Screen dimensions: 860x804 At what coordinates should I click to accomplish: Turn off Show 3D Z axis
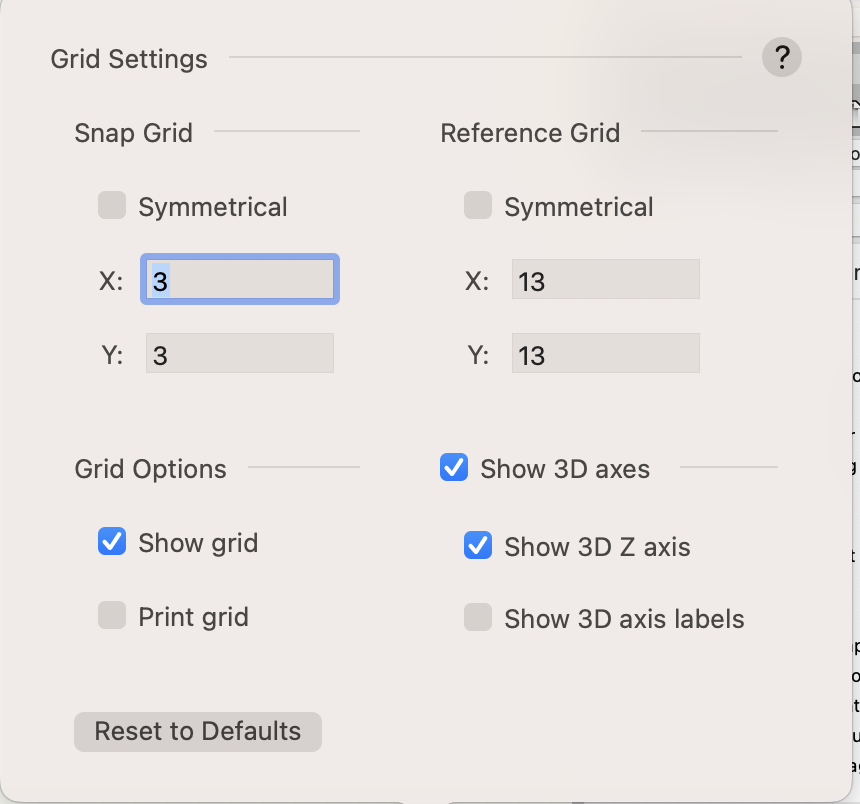(x=478, y=546)
